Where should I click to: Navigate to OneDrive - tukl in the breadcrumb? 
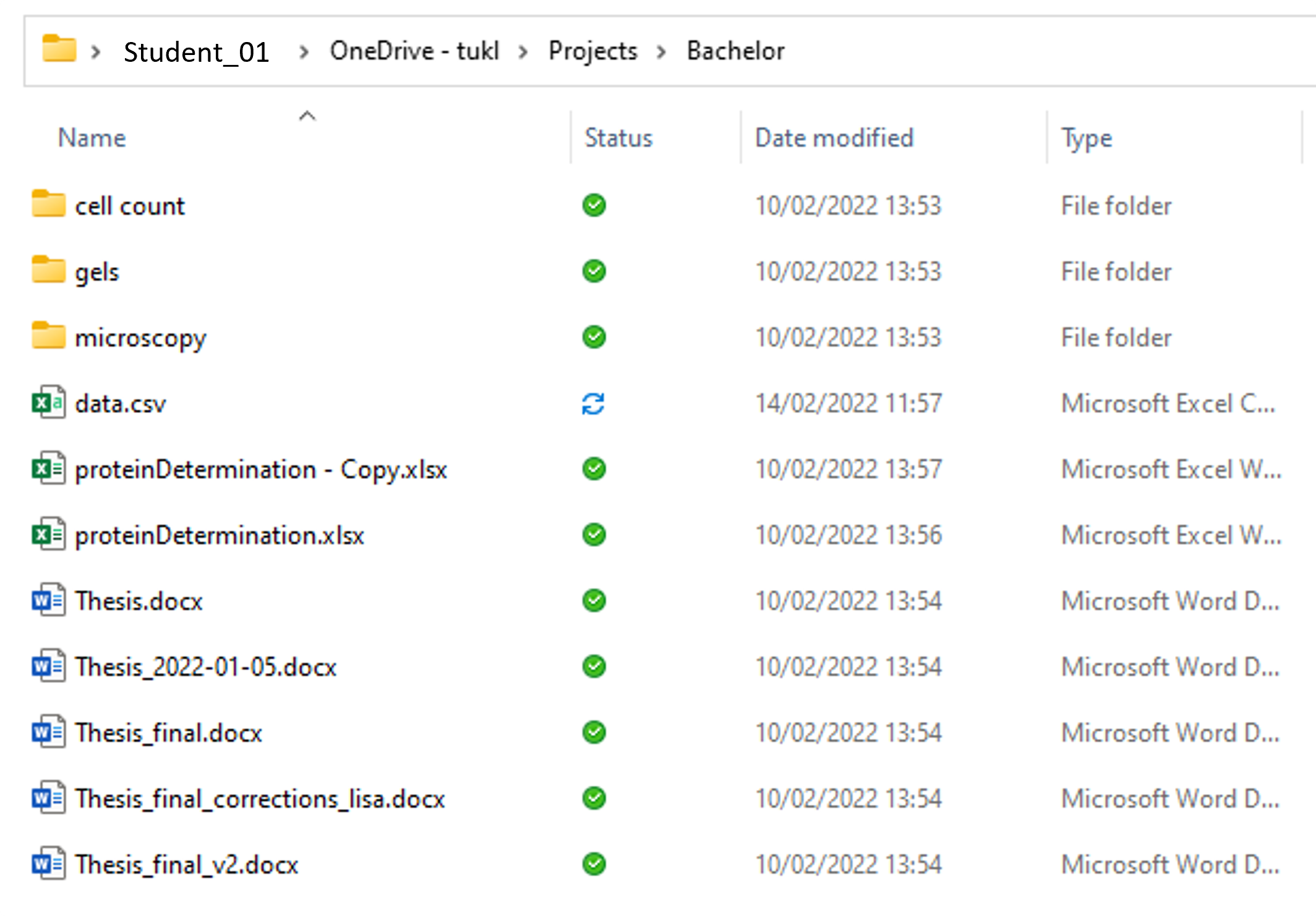(x=415, y=51)
